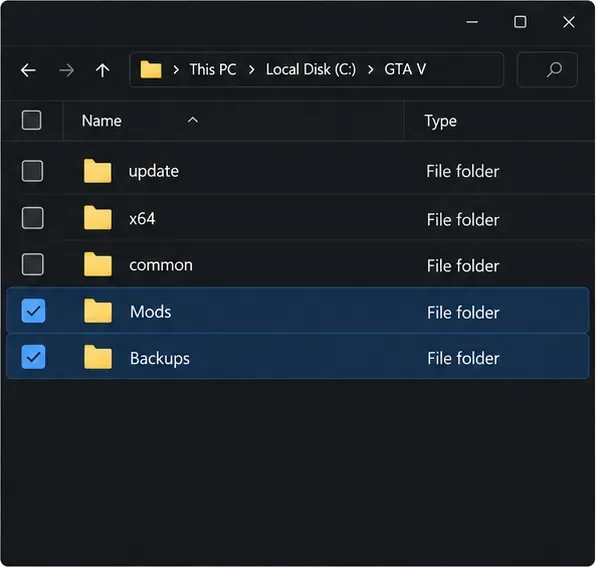
Task: Select the x64 folder icon
Action: point(98,218)
